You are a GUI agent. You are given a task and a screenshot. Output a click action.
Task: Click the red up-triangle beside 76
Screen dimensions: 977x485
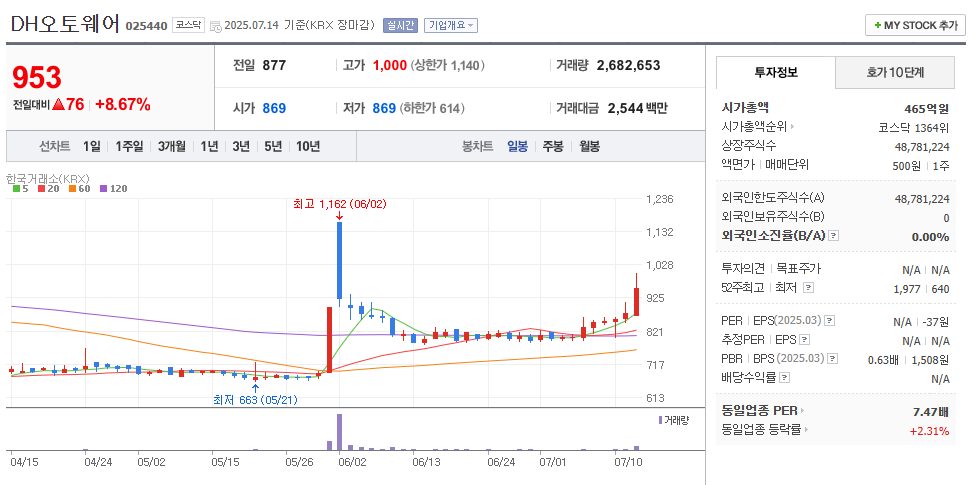click(x=59, y=105)
